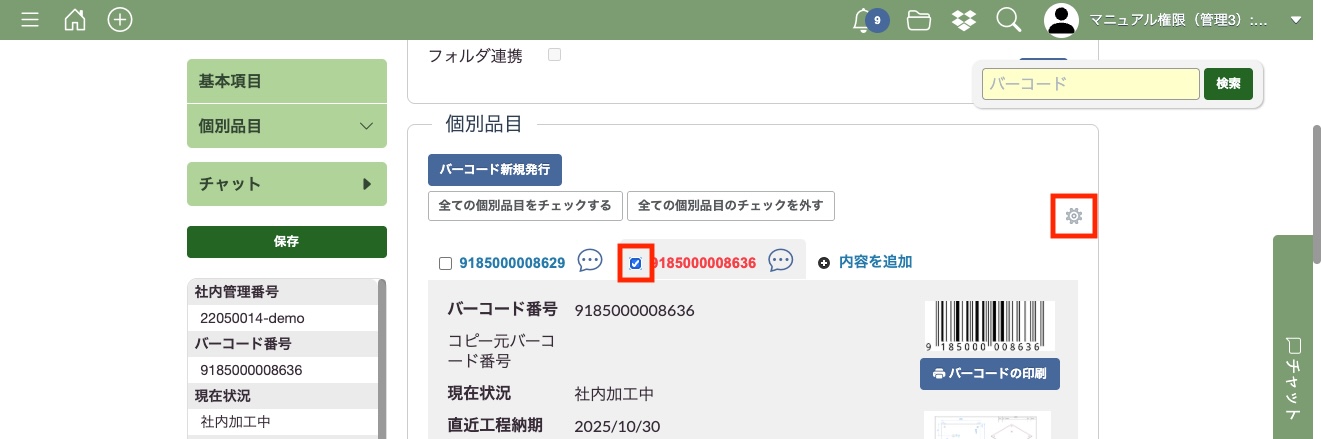This screenshot has height=439, width=1321.
Task: Open chat bubble next to 9185000008629
Action: click(x=590, y=262)
